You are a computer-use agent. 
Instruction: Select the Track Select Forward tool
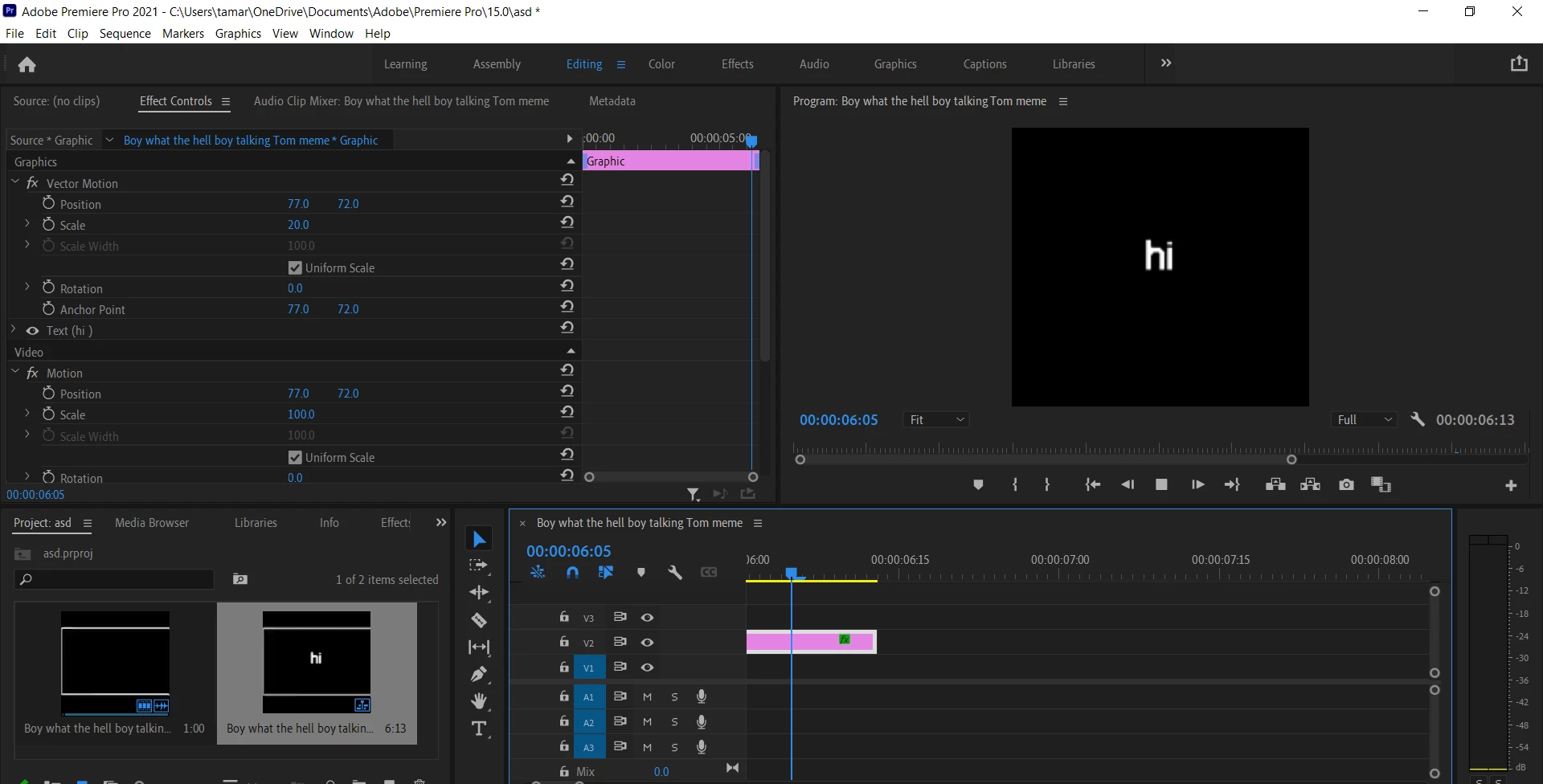coord(479,566)
